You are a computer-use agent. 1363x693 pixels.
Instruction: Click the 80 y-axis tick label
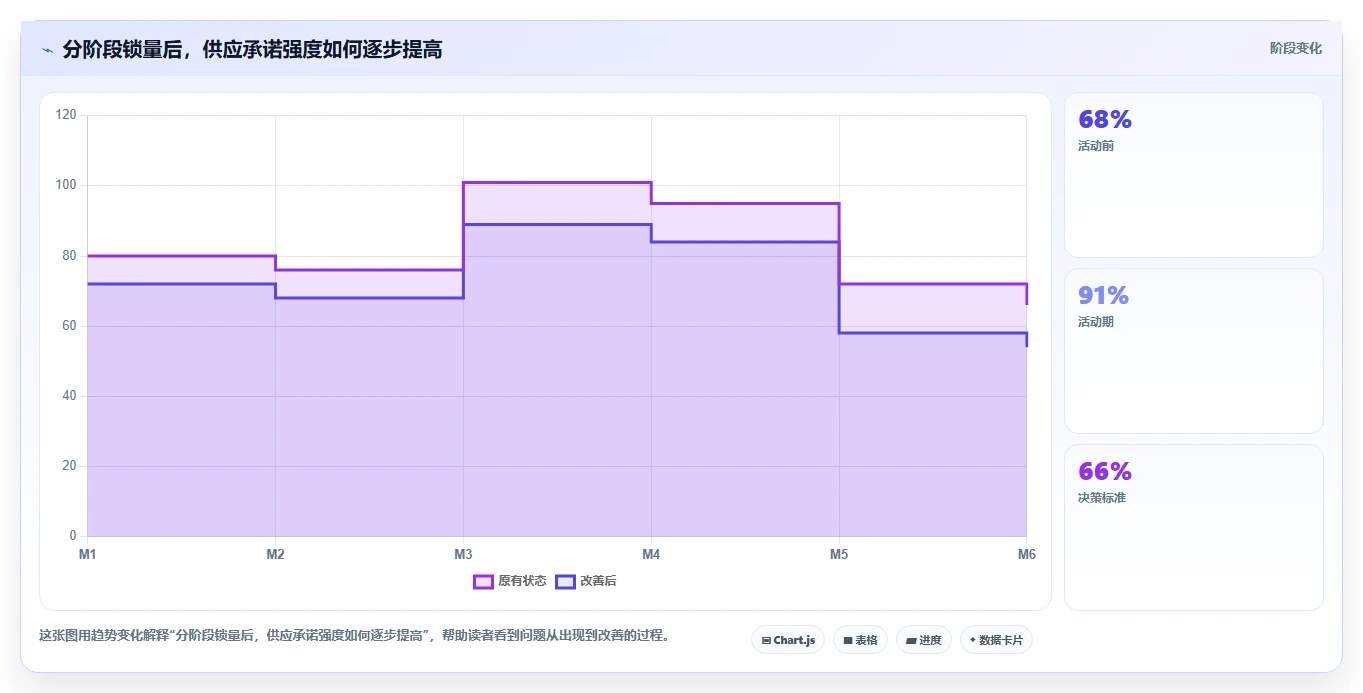pos(69,256)
